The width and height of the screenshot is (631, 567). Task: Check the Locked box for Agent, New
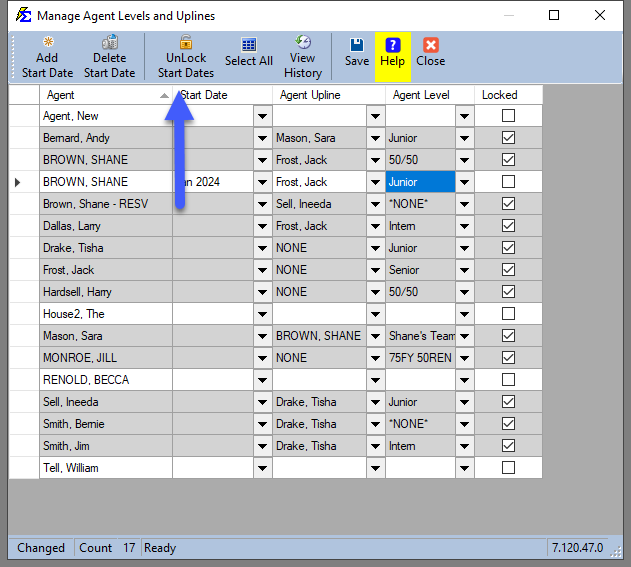pos(508,116)
